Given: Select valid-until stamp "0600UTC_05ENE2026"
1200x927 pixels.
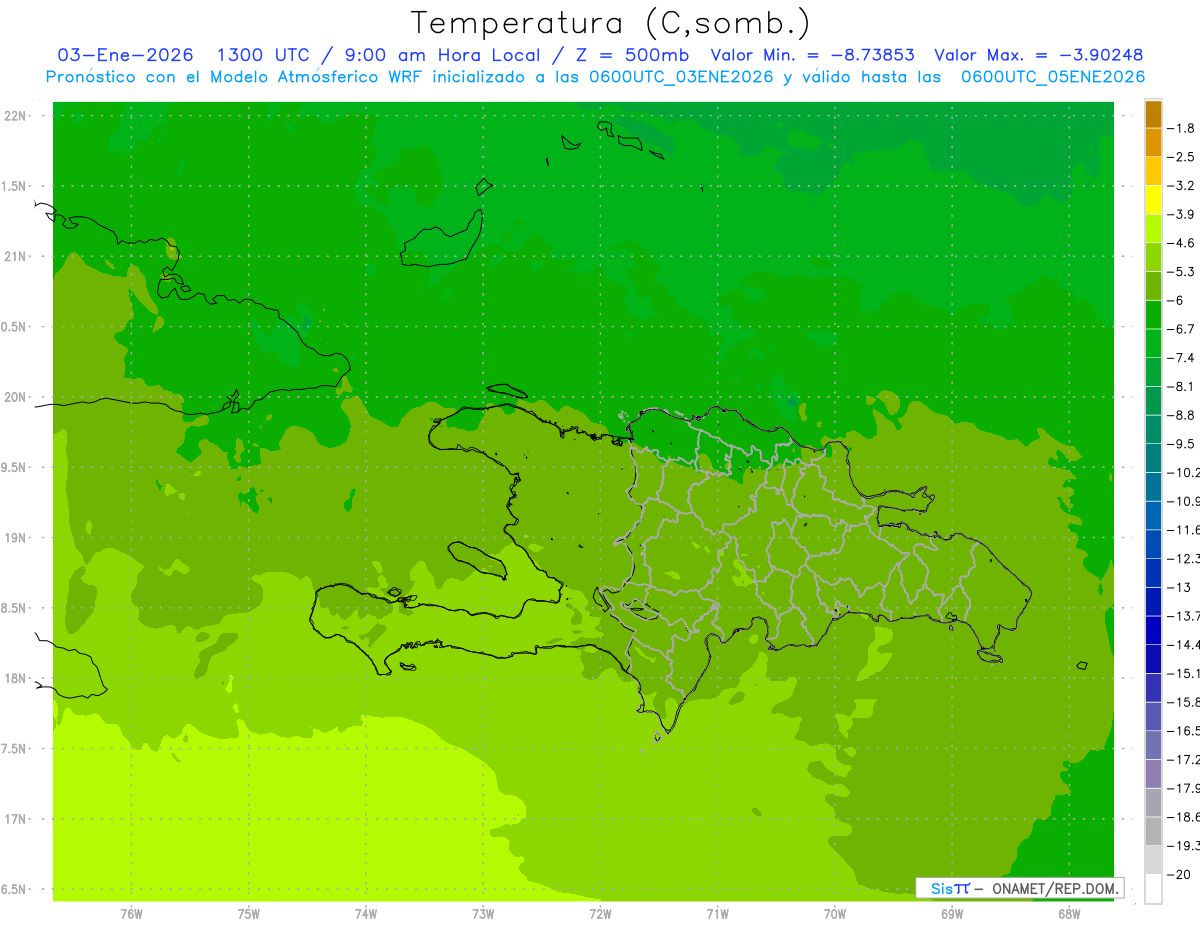Looking at the screenshot, I should [1053, 77].
